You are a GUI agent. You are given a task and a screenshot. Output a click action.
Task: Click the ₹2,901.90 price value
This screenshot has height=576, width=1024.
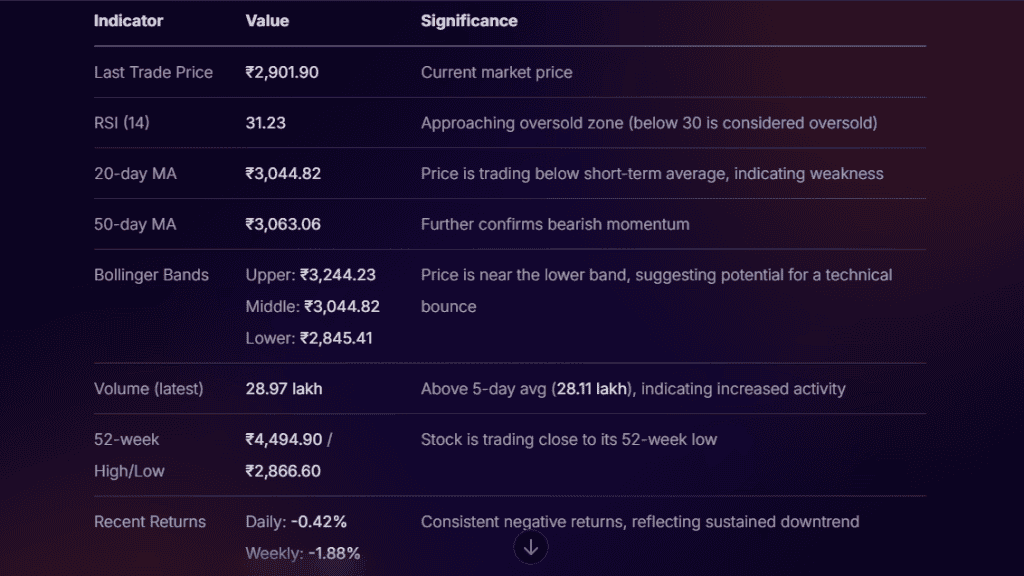tap(282, 72)
